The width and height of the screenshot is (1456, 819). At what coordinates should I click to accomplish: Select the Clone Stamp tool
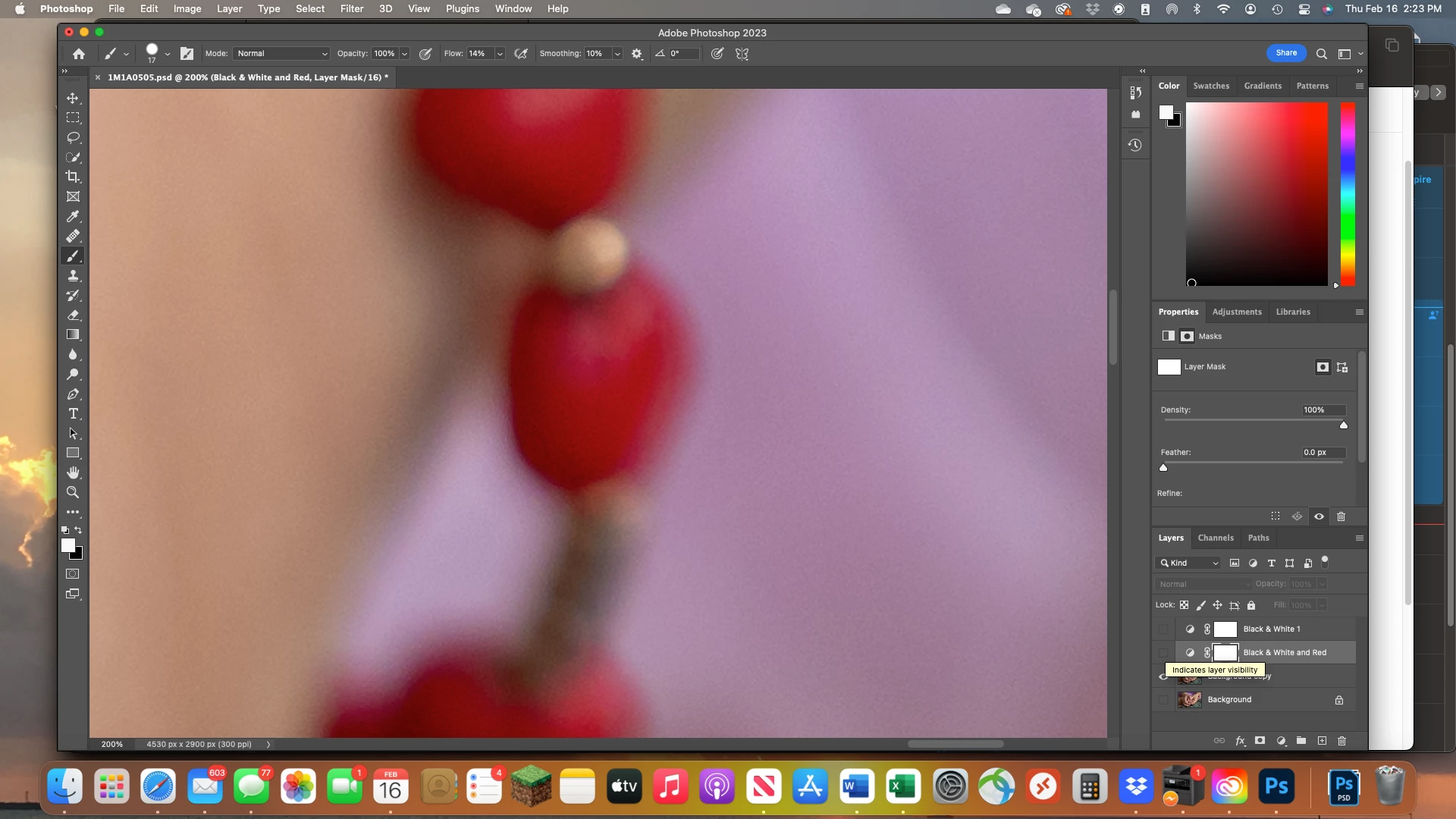(x=73, y=276)
